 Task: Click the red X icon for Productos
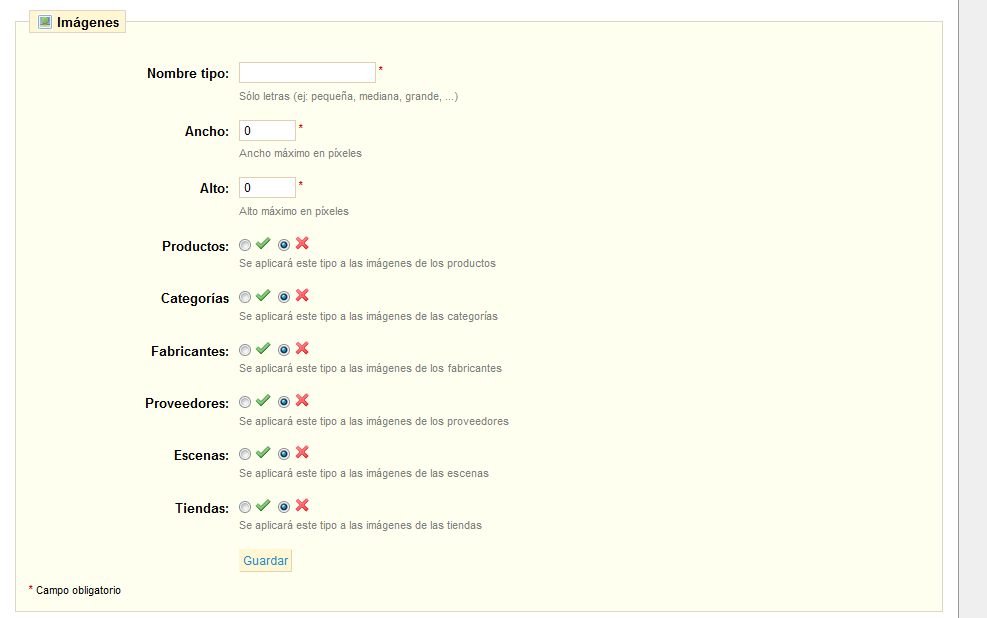click(300, 243)
